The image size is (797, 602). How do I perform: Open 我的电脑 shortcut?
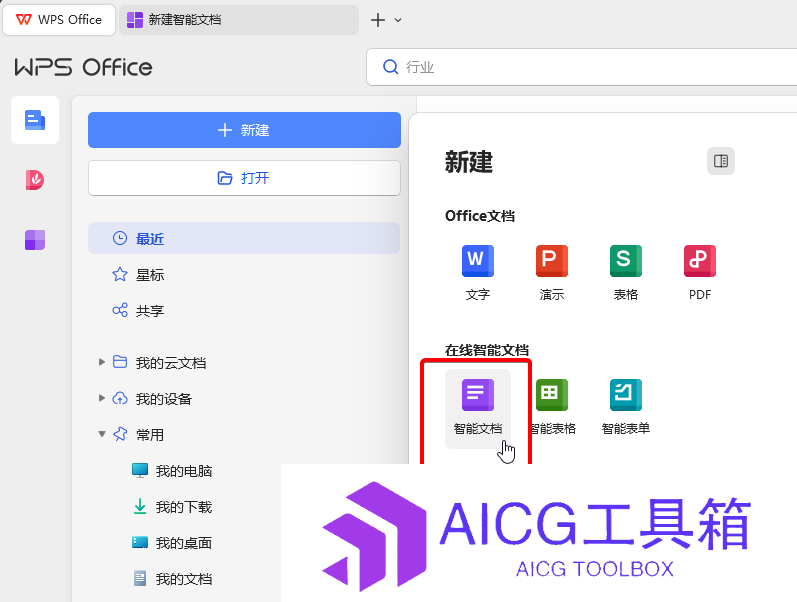172,471
